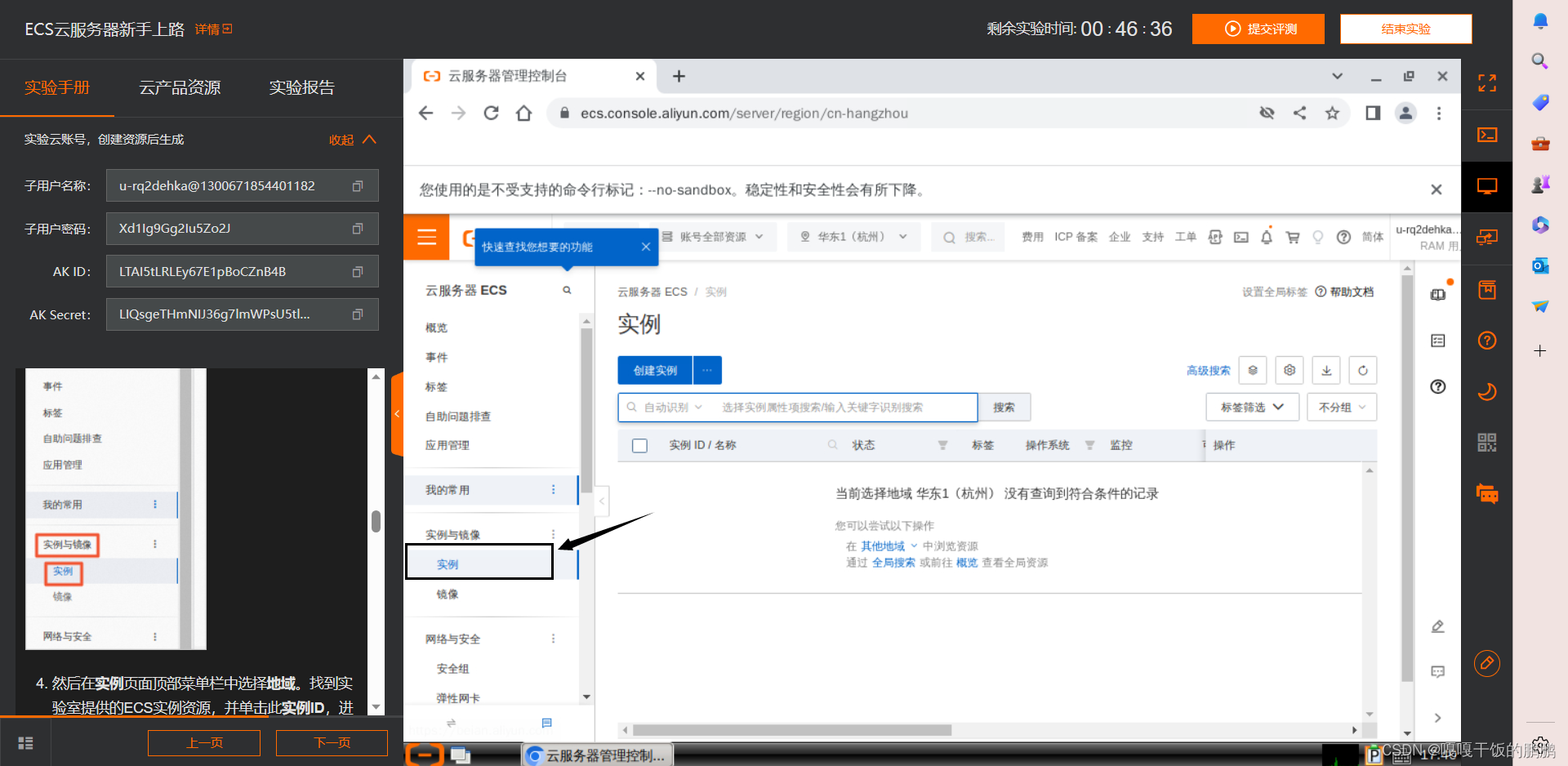The height and width of the screenshot is (766, 1568).
Task: Click the instance table horizontal scrollbar
Action: (792, 730)
